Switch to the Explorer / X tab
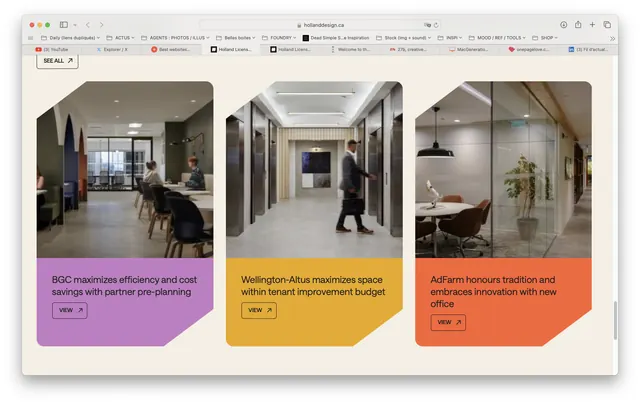 click(x=111, y=49)
